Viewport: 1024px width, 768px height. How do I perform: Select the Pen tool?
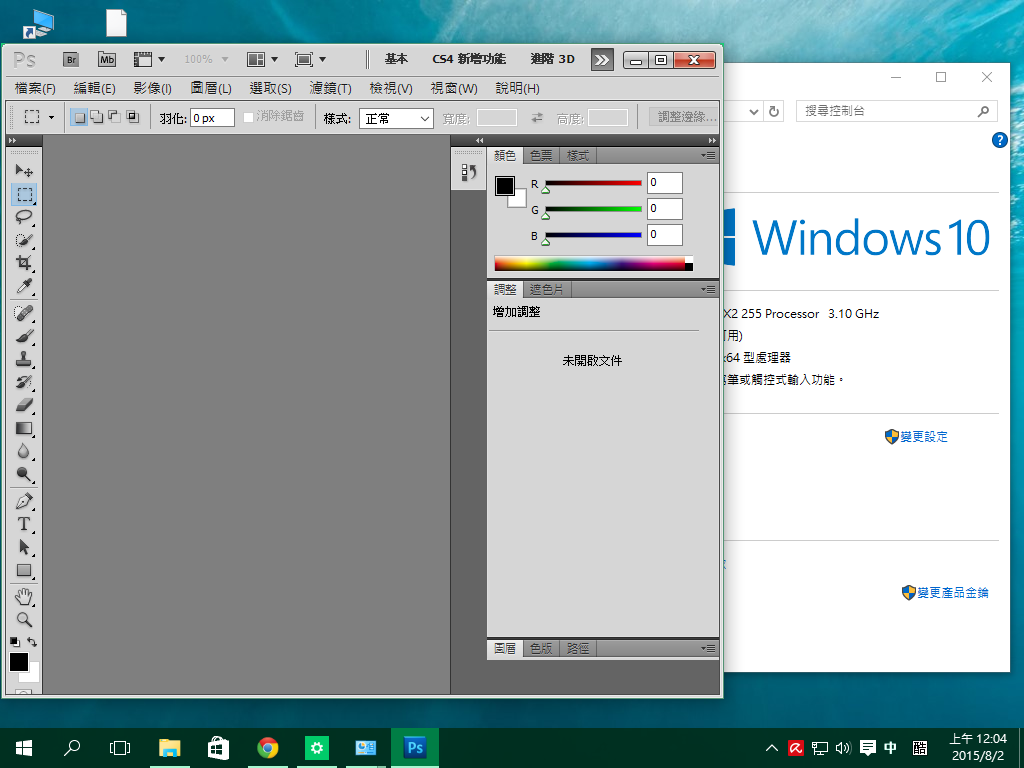coord(24,501)
